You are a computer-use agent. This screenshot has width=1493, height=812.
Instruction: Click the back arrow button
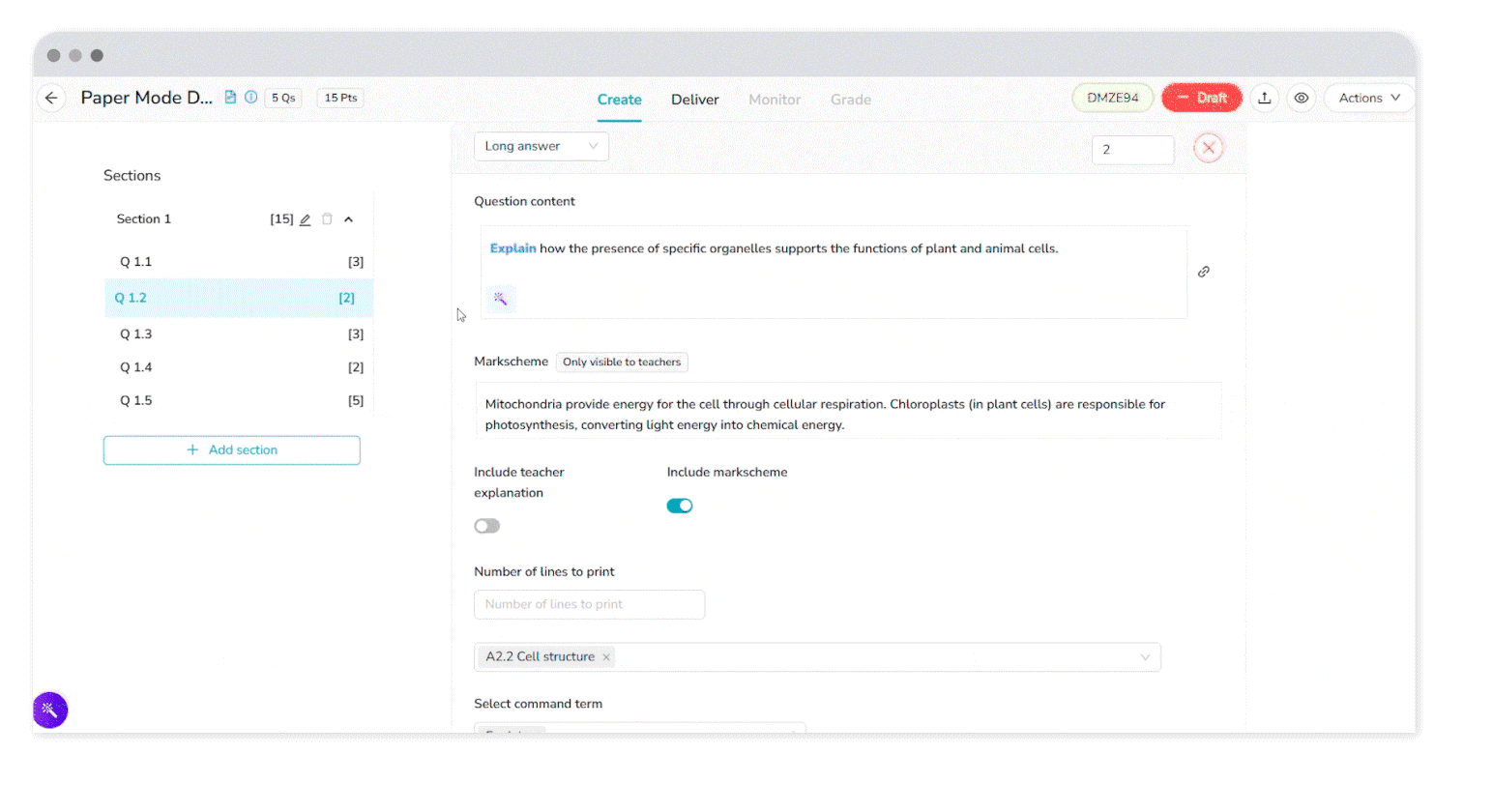pyautogui.click(x=51, y=98)
